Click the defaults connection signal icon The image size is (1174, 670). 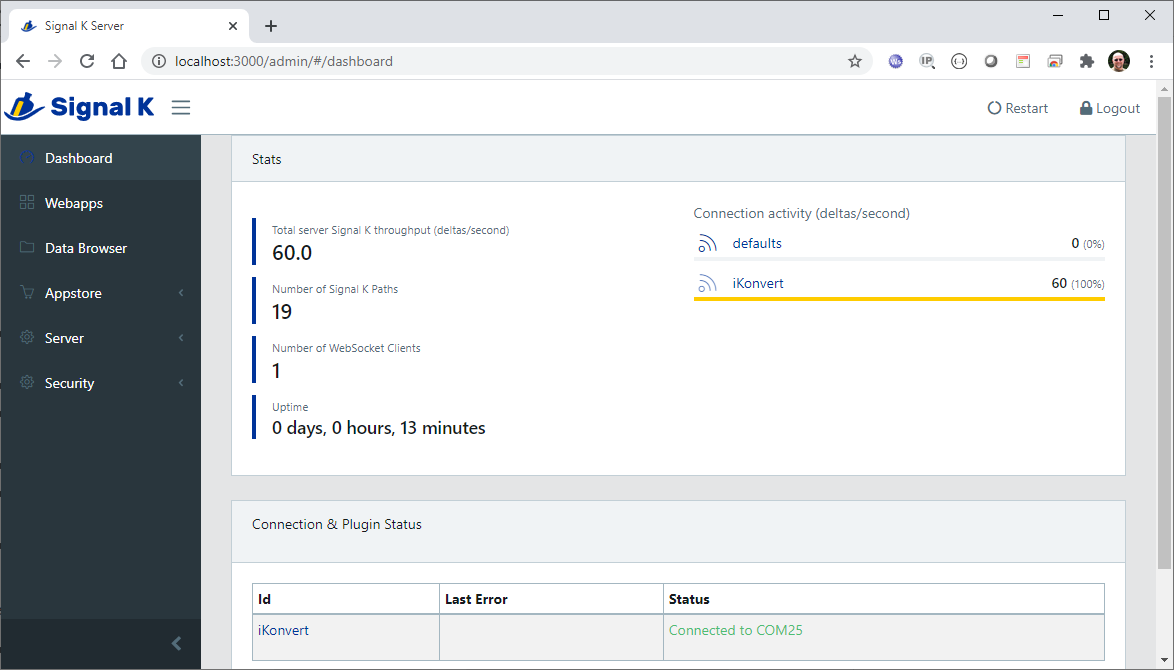pos(707,243)
